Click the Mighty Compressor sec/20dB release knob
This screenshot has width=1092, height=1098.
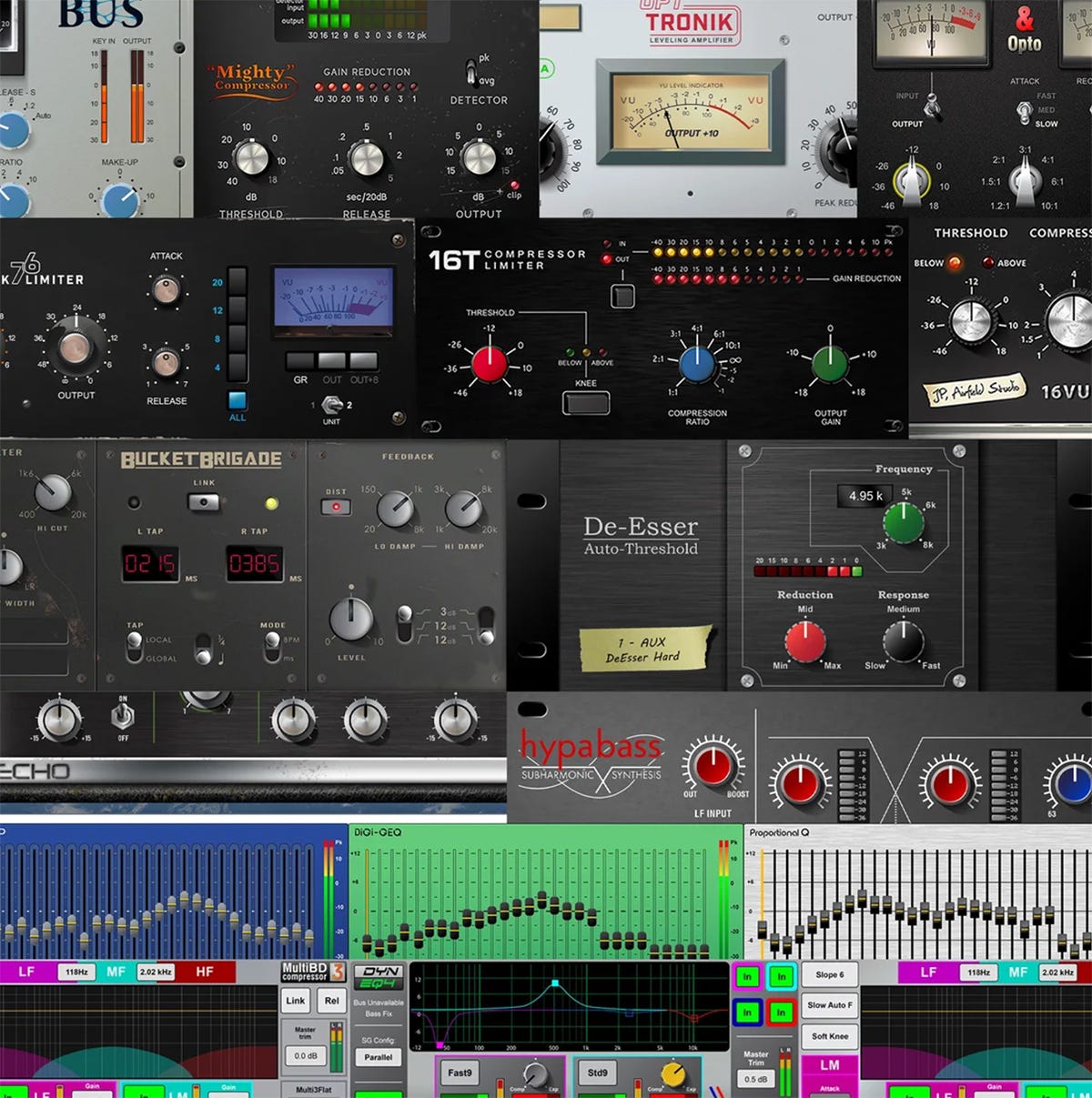[367, 157]
